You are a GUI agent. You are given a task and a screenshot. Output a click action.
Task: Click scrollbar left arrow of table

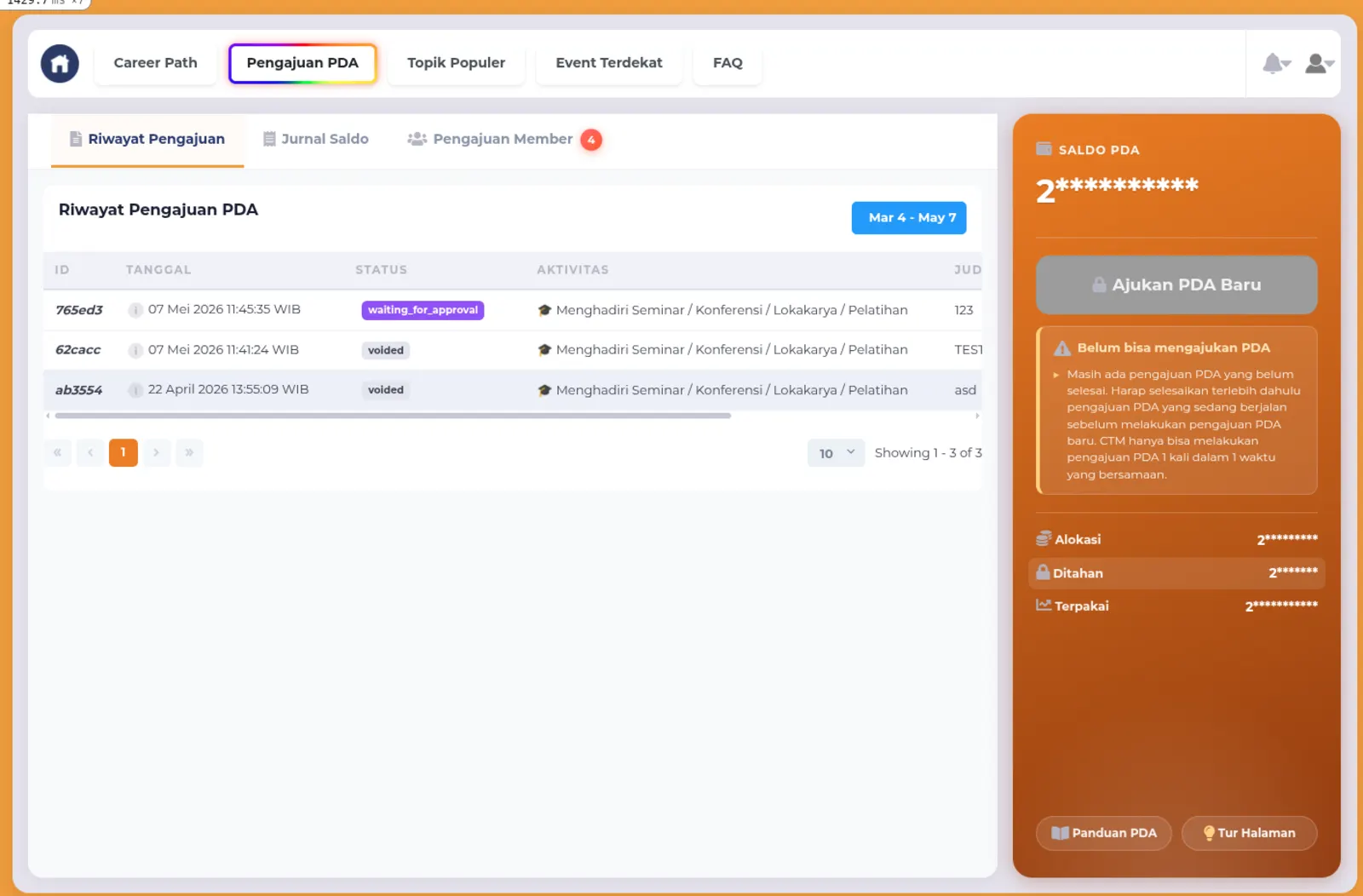(48, 416)
